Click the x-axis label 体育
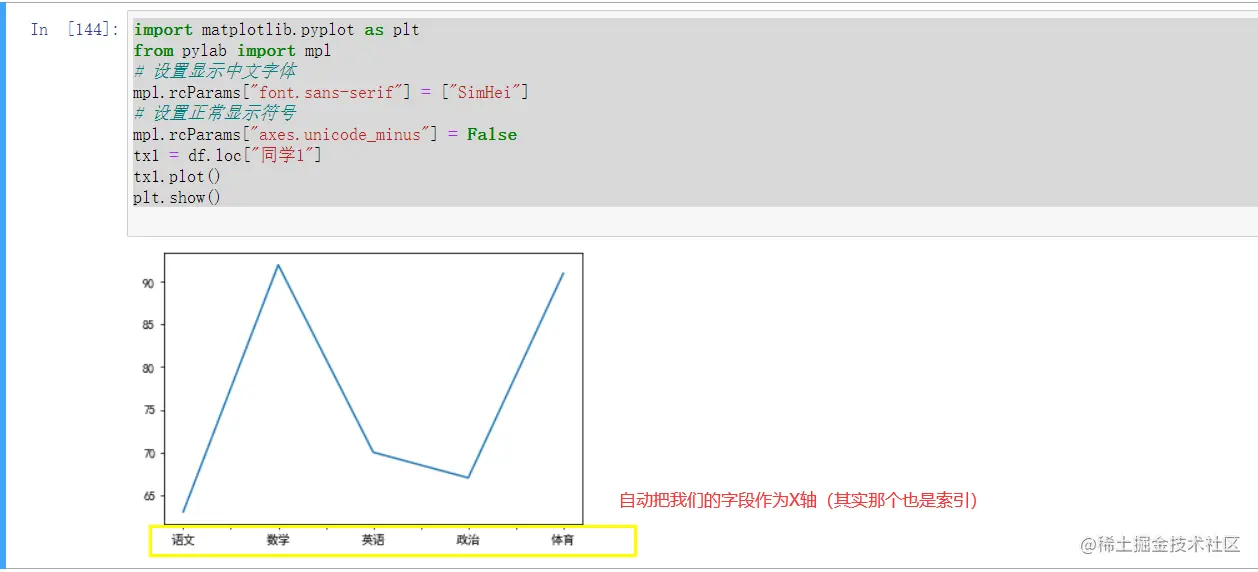The width and height of the screenshot is (1258, 572). click(563, 540)
